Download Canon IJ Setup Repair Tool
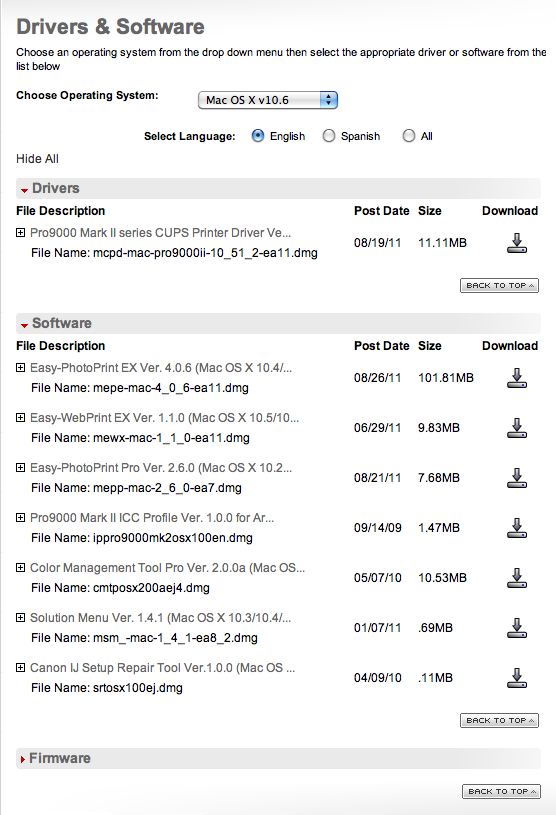Viewport: 556px width, 815px height. tap(517, 678)
